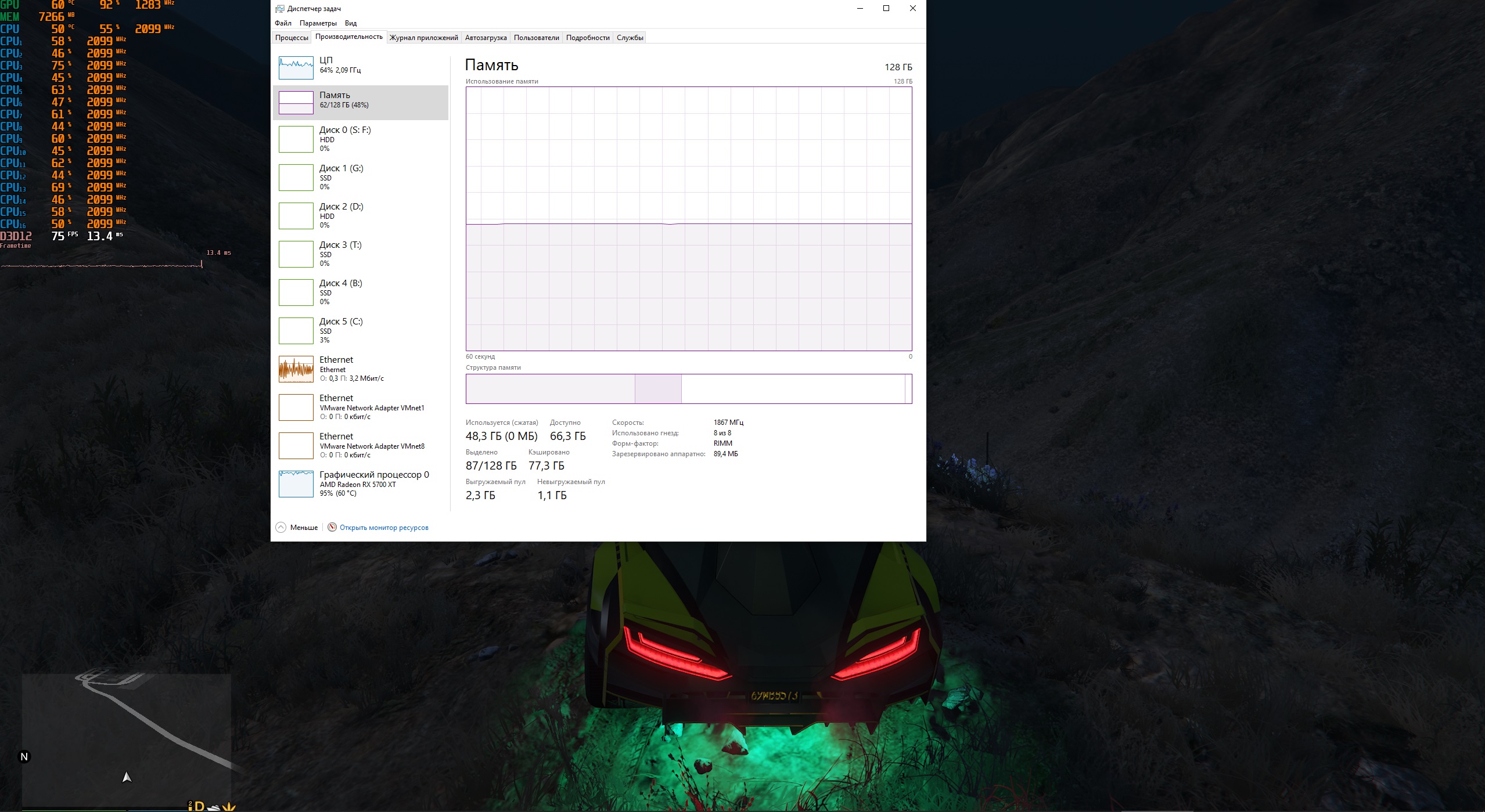Screen dimensions: 1485x812
Task: Expand the Вид menu
Action: click(350, 23)
